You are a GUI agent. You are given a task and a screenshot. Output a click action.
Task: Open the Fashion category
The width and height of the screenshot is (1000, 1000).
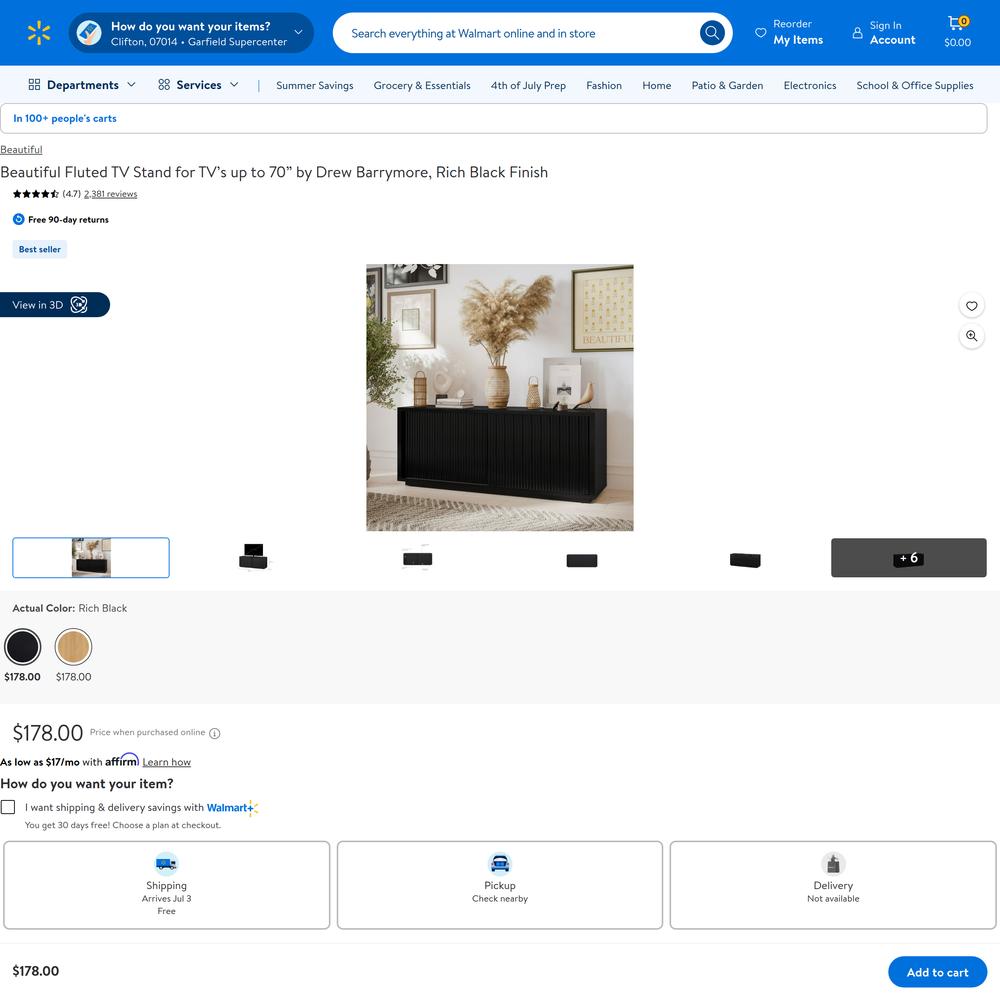click(x=604, y=85)
